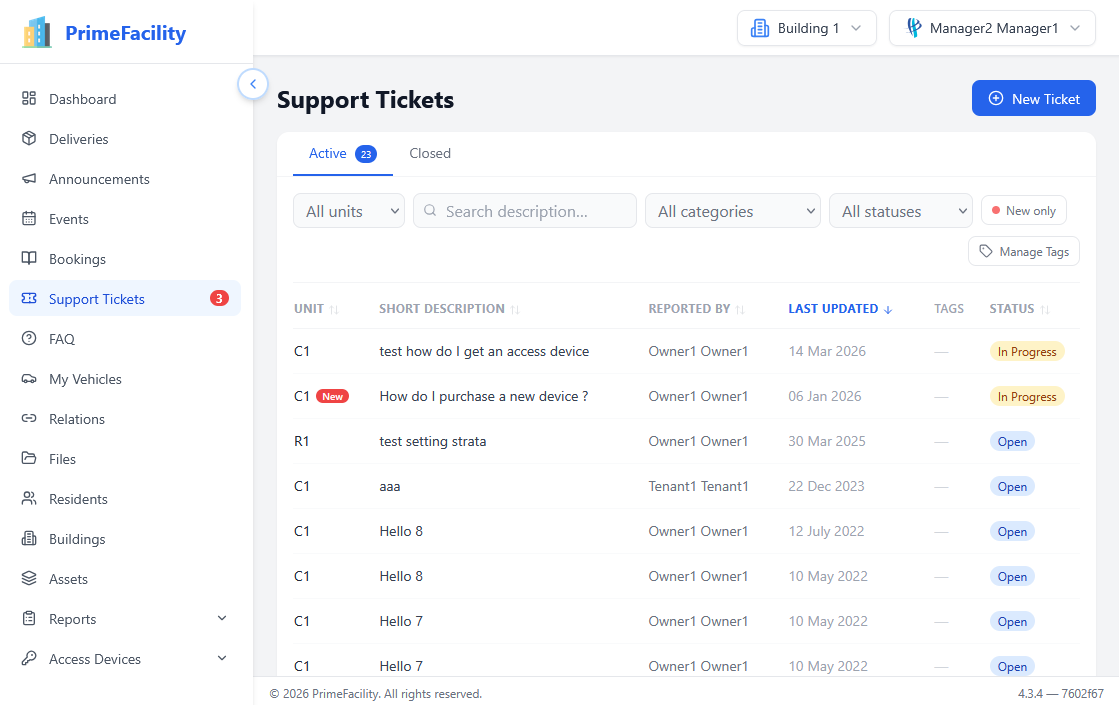Enable the 'New only' ticket filter

click(x=1023, y=210)
